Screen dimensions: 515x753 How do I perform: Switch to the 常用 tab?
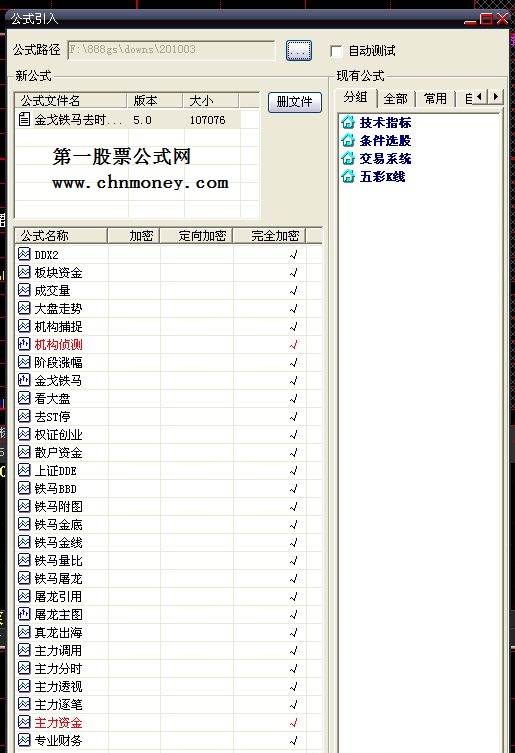click(x=435, y=99)
